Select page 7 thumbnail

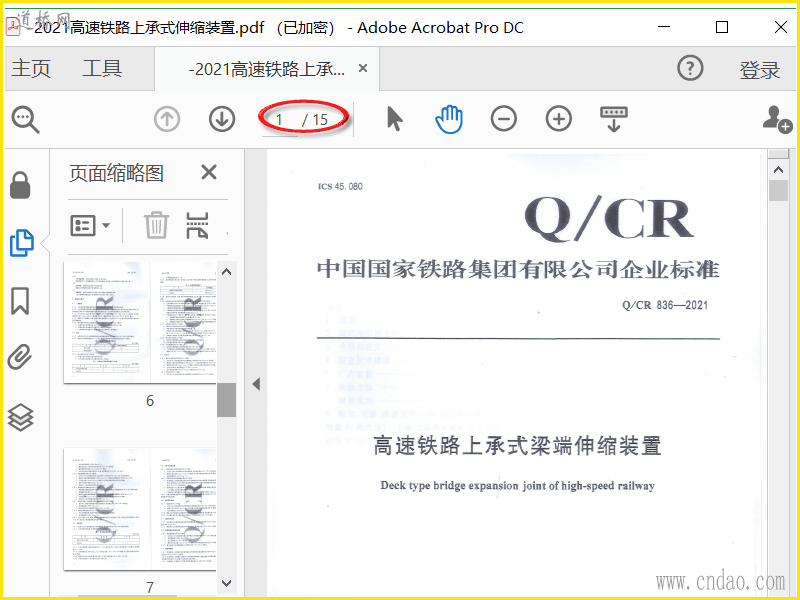click(x=140, y=509)
